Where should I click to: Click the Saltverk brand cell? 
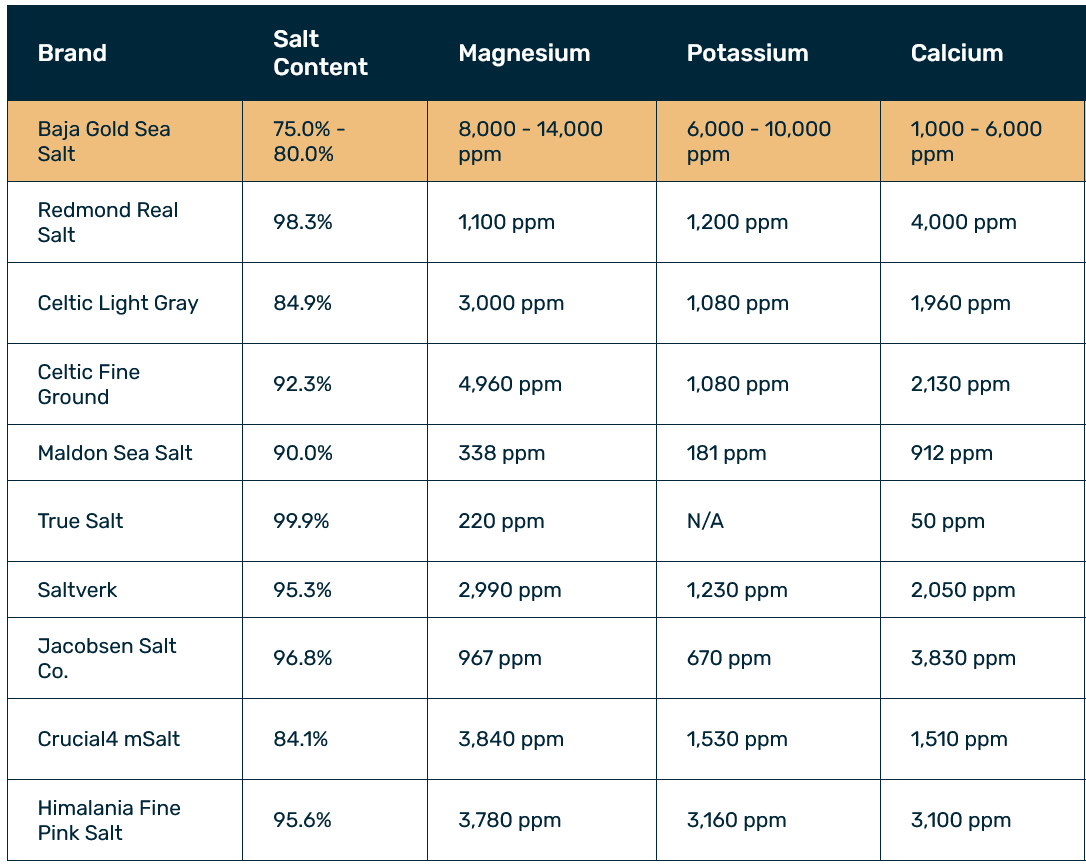pos(125,590)
